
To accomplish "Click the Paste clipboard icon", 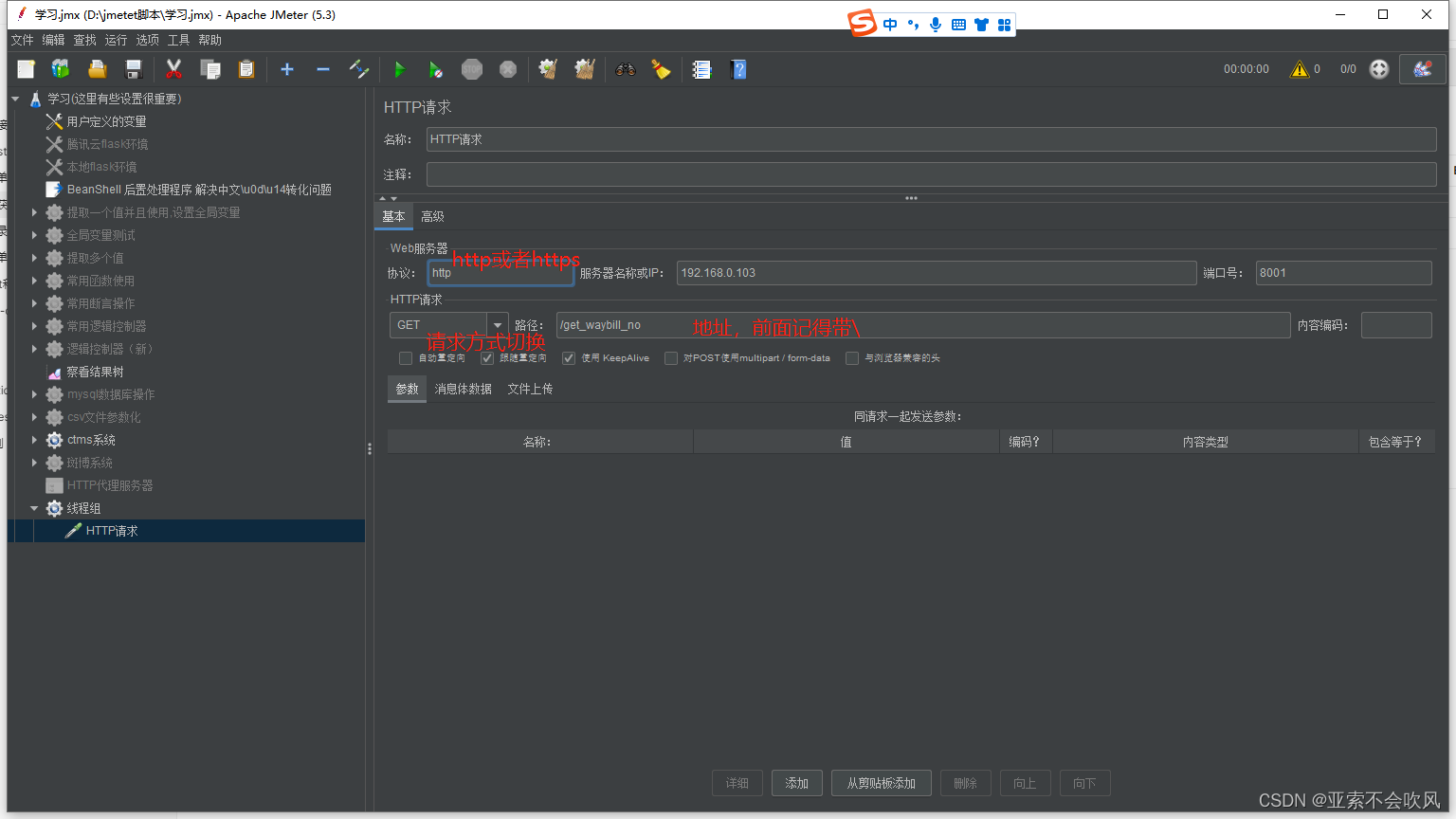I will [x=246, y=69].
